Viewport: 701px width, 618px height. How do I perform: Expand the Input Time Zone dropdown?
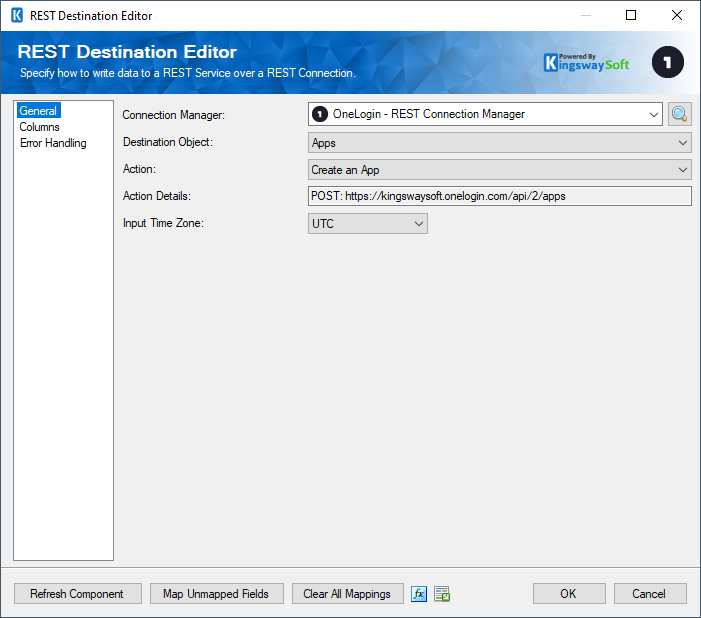(367, 224)
